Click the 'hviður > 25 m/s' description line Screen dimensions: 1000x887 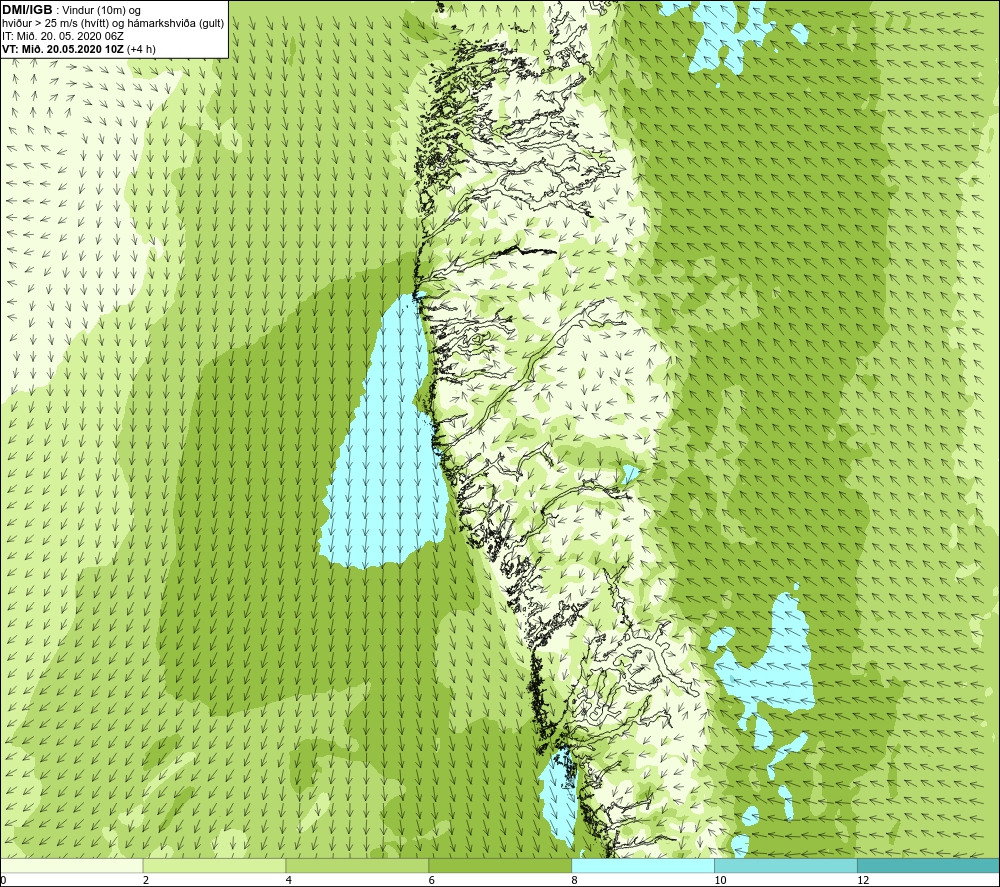114,24
